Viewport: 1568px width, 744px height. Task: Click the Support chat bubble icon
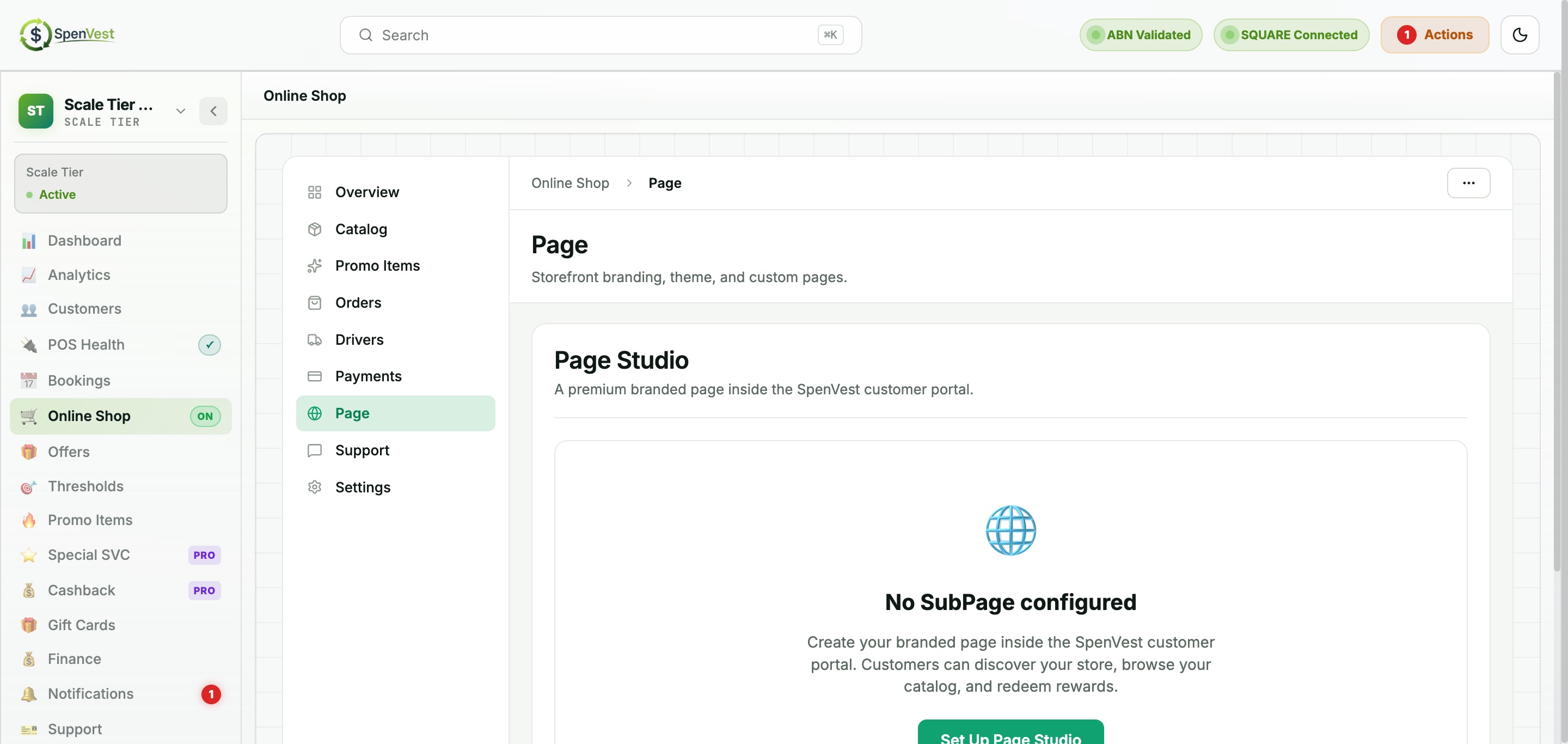pos(315,450)
